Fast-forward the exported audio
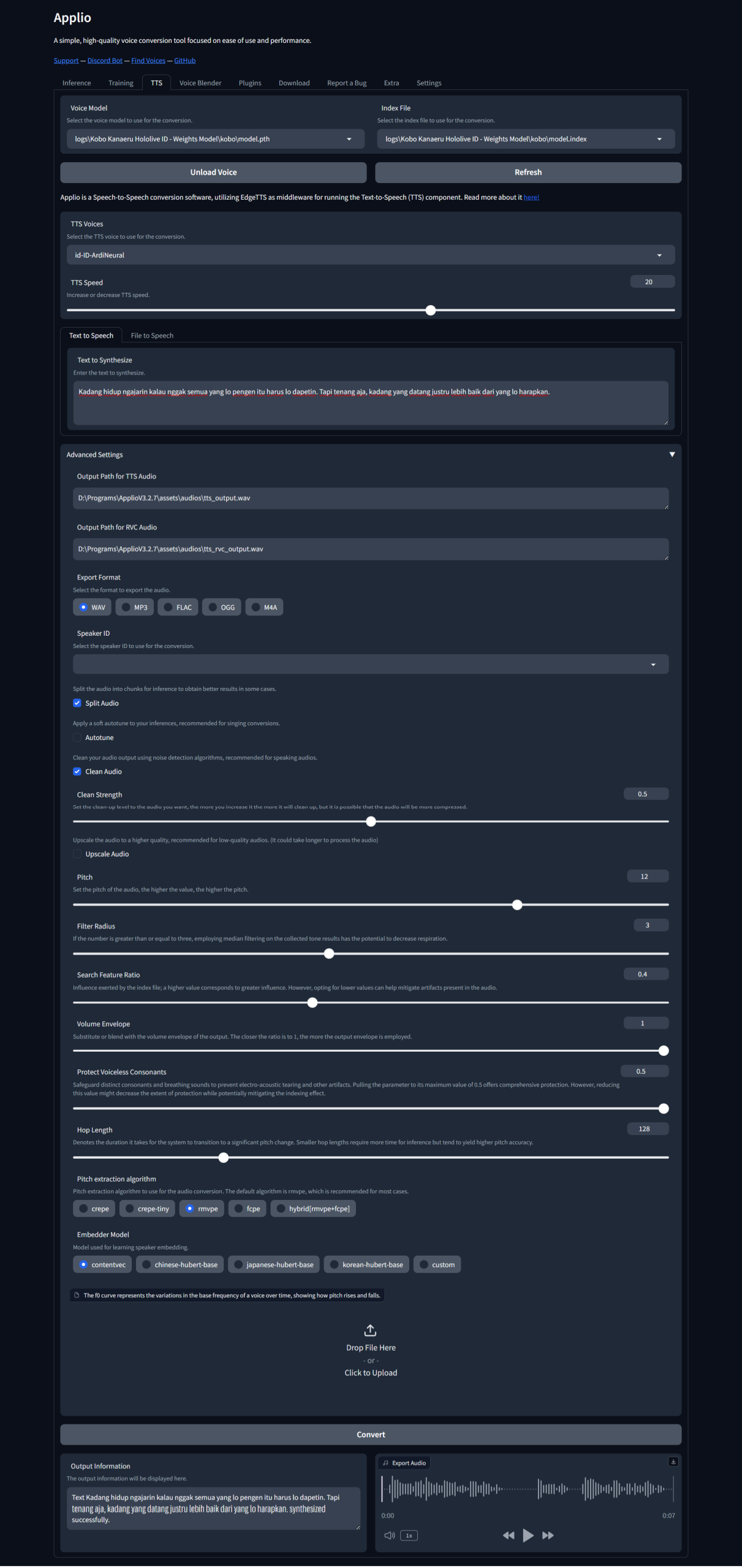The width and height of the screenshot is (742, 1568). click(548, 1535)
